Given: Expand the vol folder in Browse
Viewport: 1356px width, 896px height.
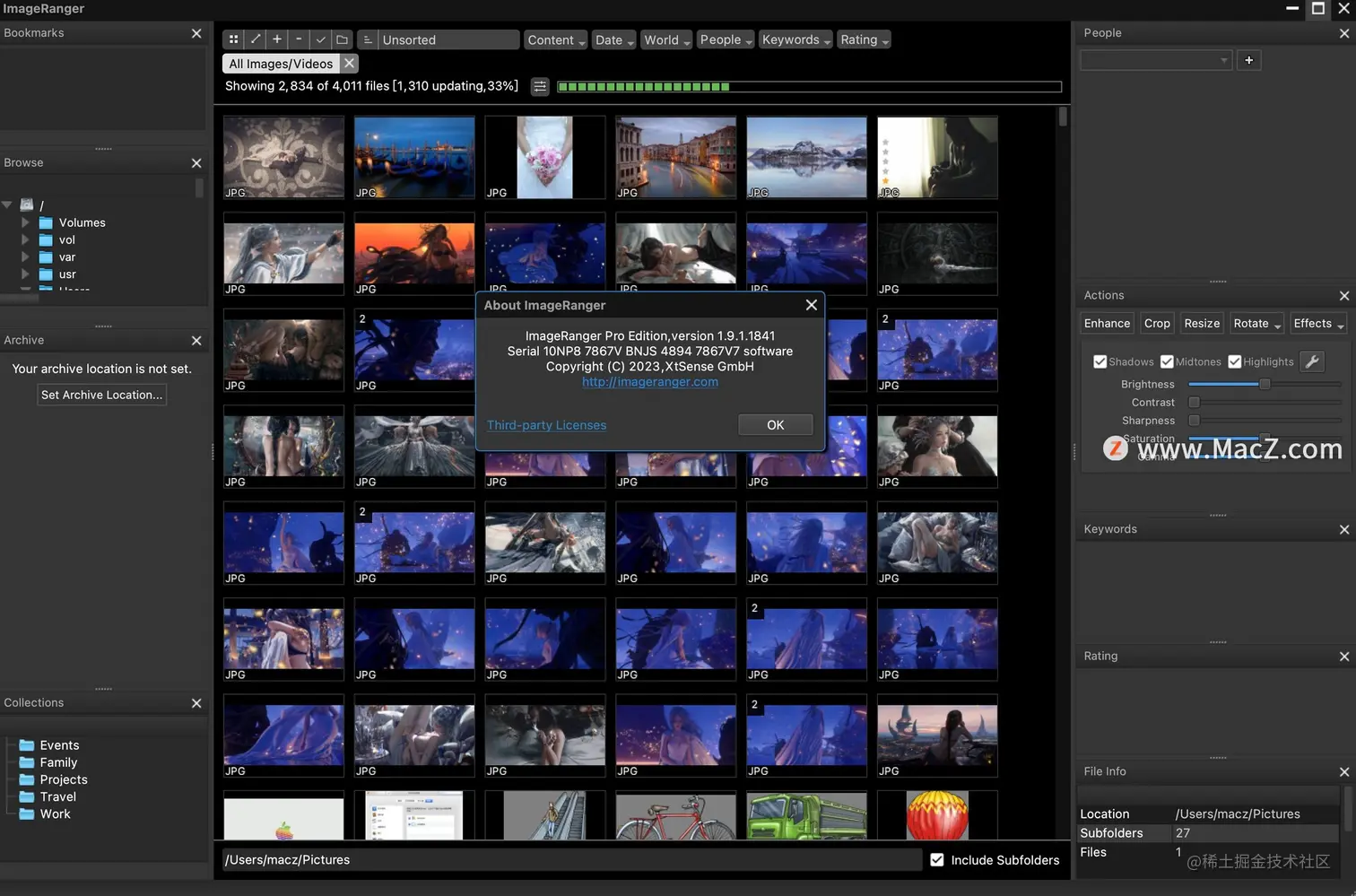Looking at the screenshot, I should [x=25, y=239].
